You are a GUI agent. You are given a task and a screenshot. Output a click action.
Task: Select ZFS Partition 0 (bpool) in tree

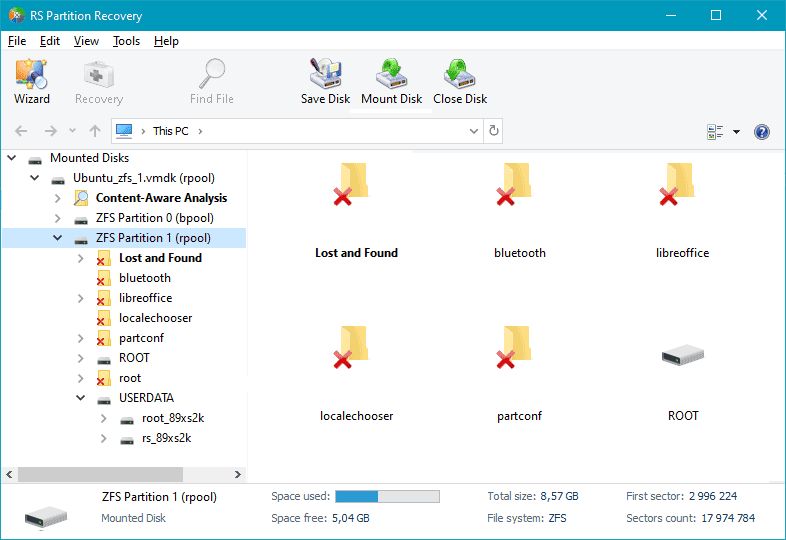click(x=155, y=218)
